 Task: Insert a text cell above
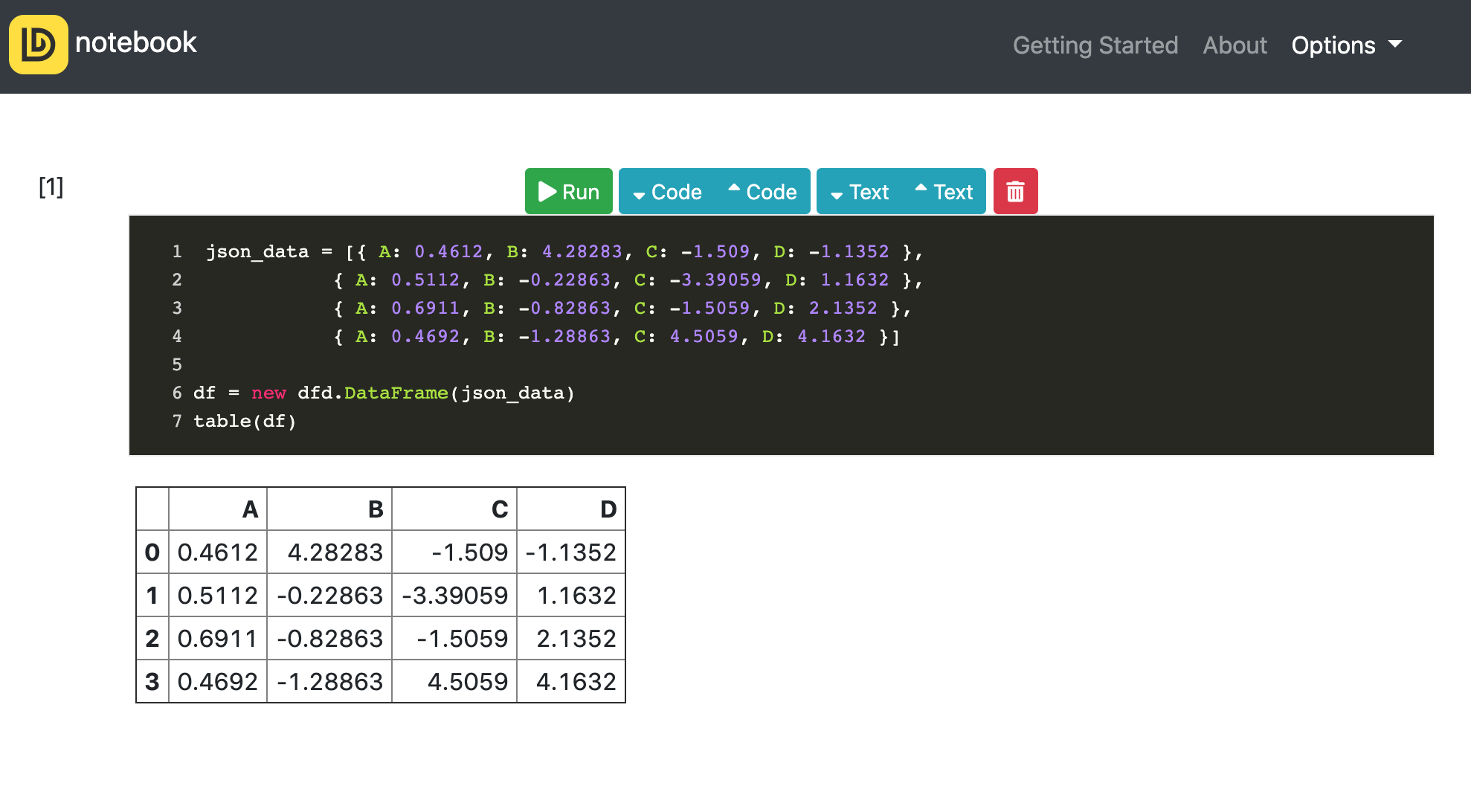pyautogui.click(x=944, y=192)
